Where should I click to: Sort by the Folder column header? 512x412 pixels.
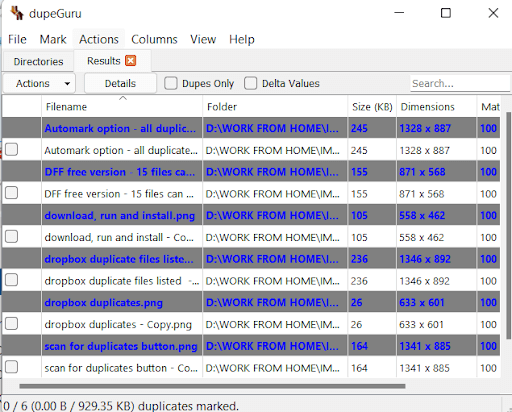pos(275,107)
